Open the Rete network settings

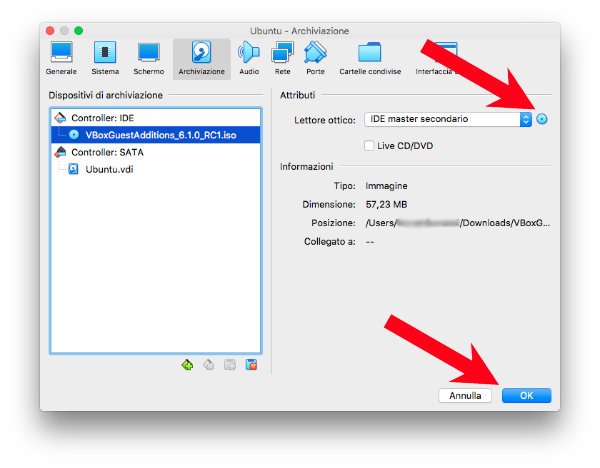282,59
